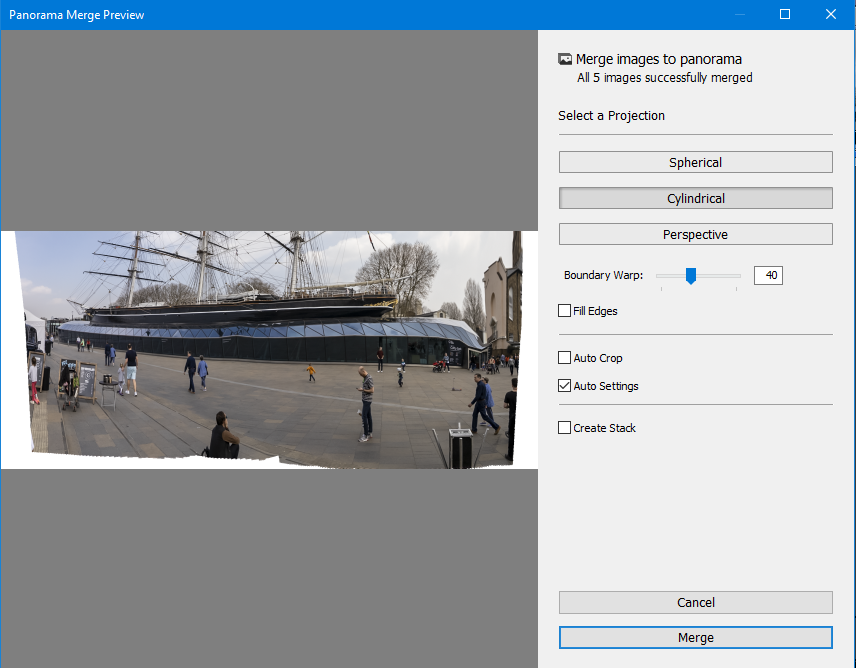This screenshot has height=668, width=856.
Task: Cancel the panorama merge
Action: pos(696,603)
